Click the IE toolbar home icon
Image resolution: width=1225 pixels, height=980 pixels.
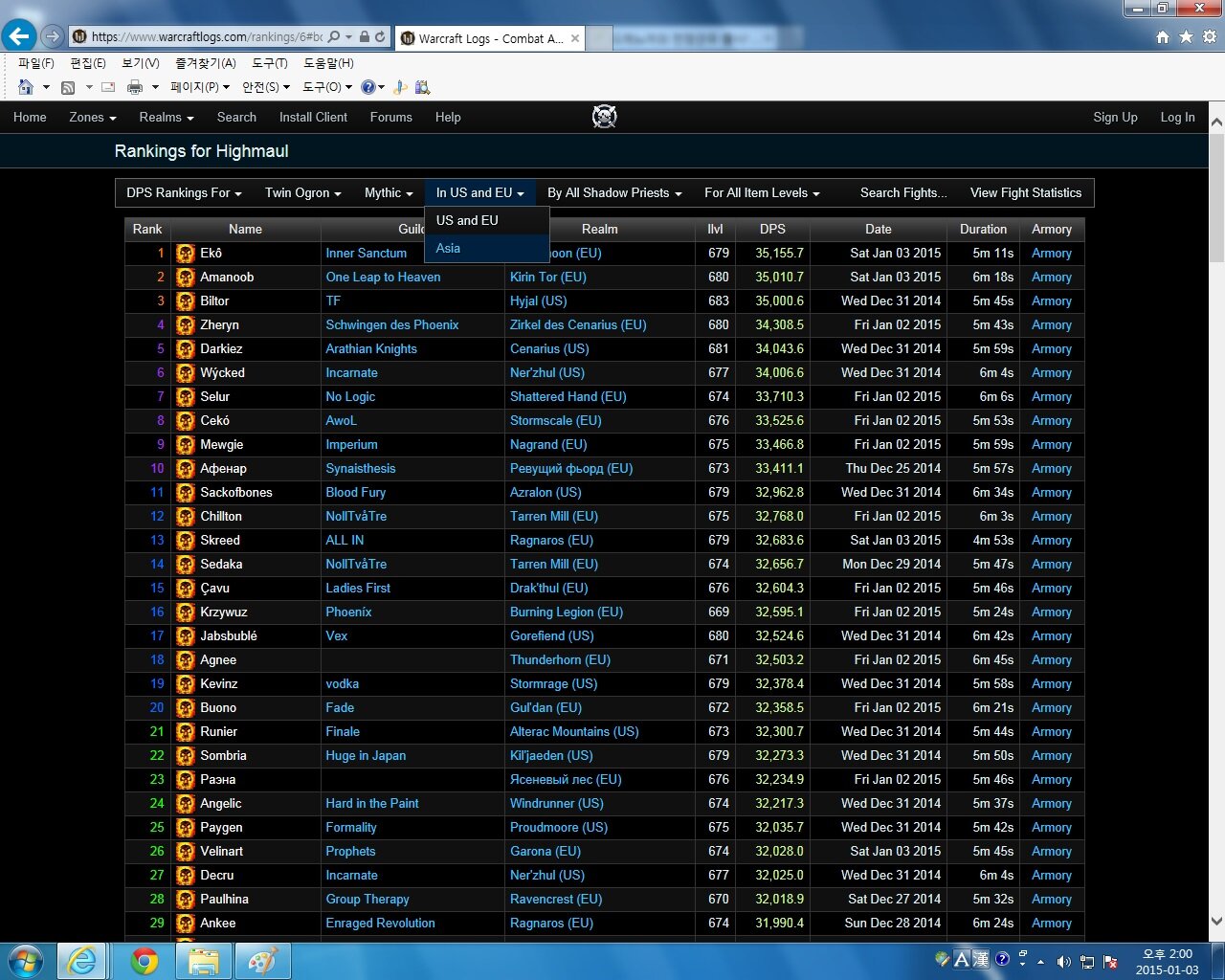click(26, 87)
